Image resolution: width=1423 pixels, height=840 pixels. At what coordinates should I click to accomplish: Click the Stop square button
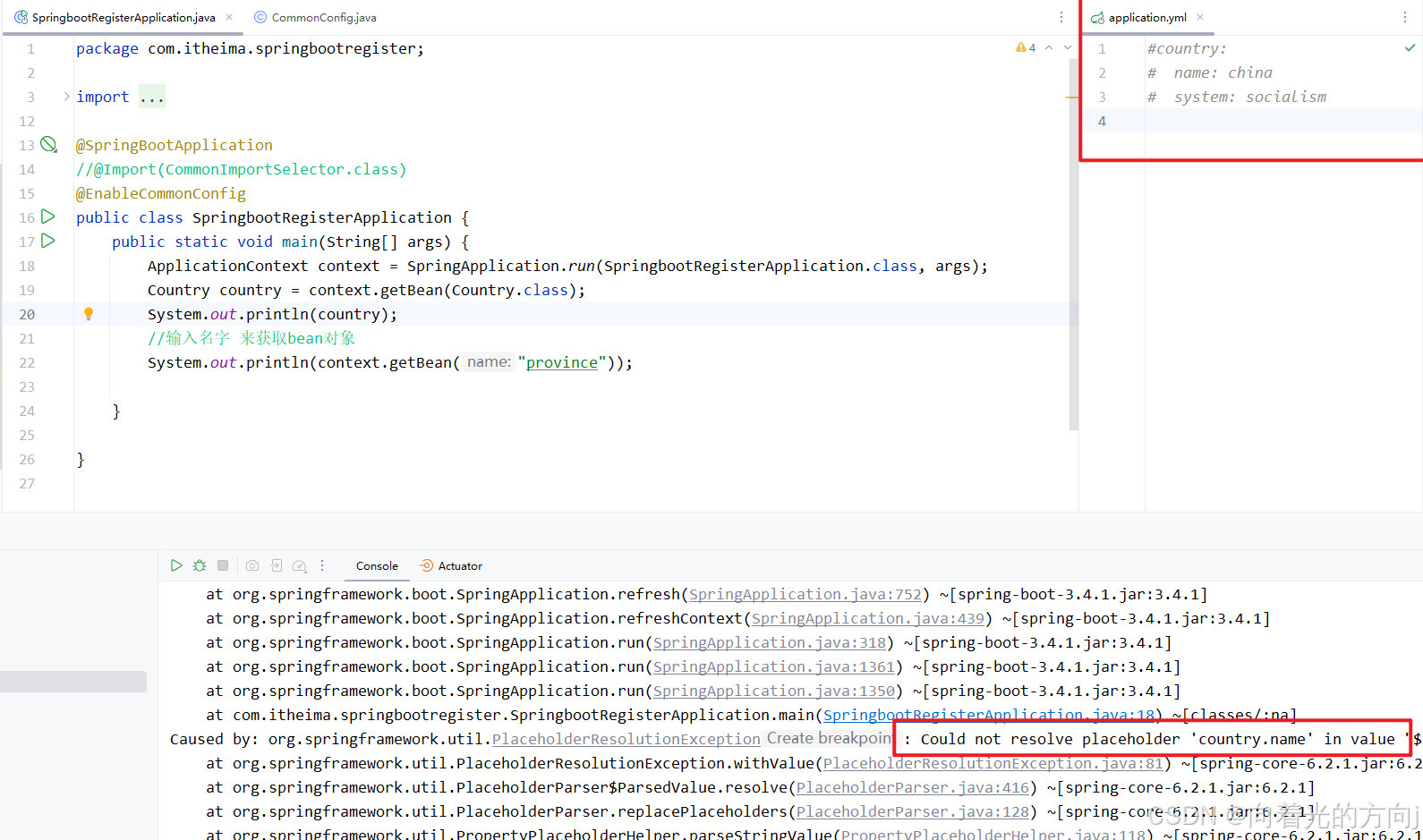tap(223, 565)
